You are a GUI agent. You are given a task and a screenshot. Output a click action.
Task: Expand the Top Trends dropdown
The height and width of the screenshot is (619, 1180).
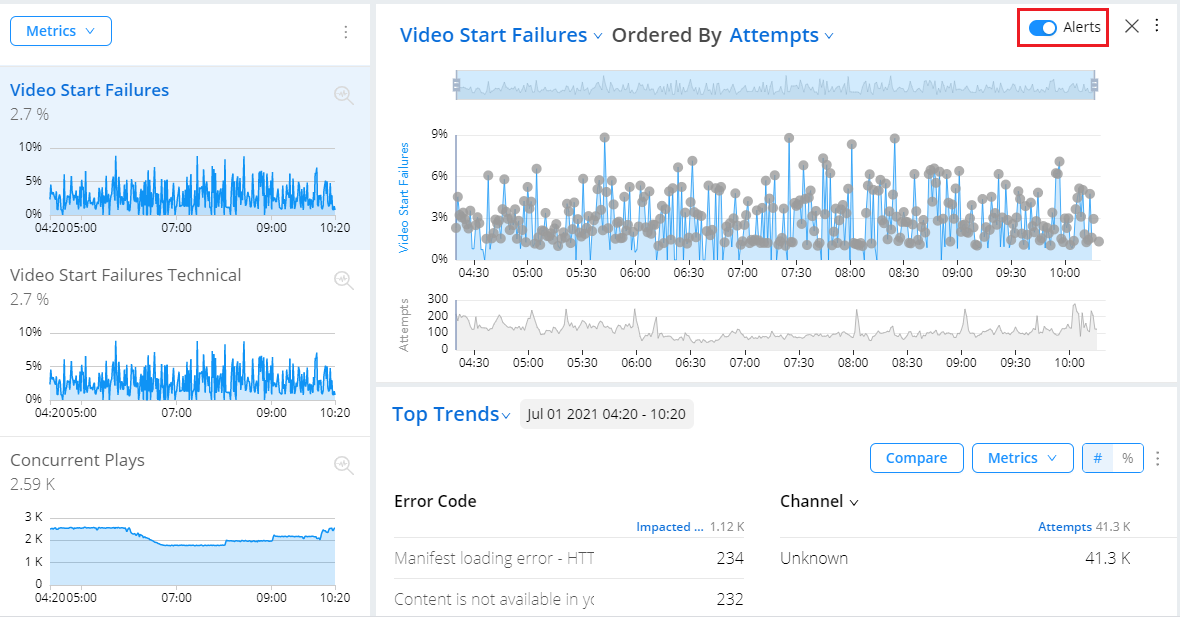pos(451,414)
